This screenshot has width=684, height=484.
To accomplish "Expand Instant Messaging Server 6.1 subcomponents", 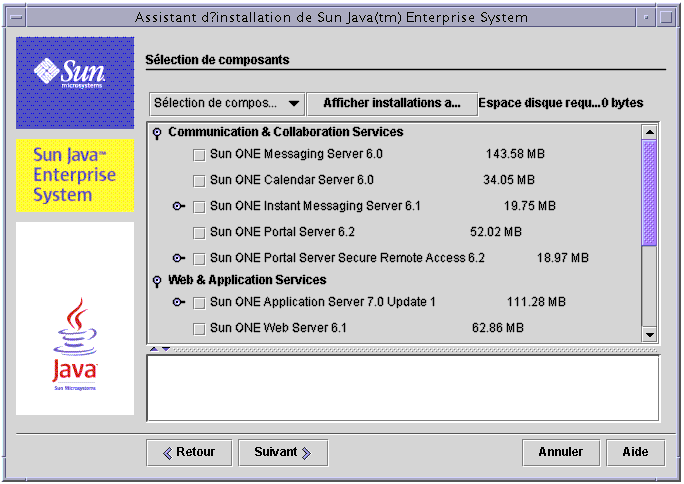I will coord(178,206).
